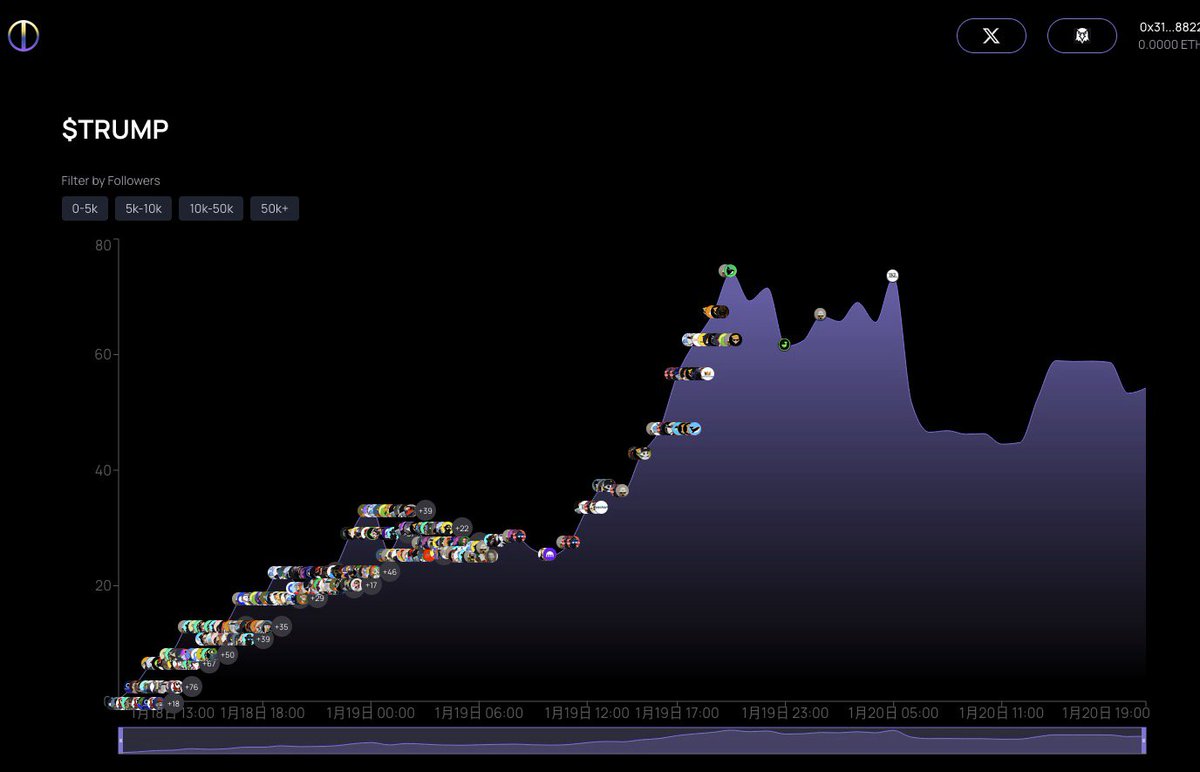Expand the +50 avatar cluster badge

(x=227, y=655)
